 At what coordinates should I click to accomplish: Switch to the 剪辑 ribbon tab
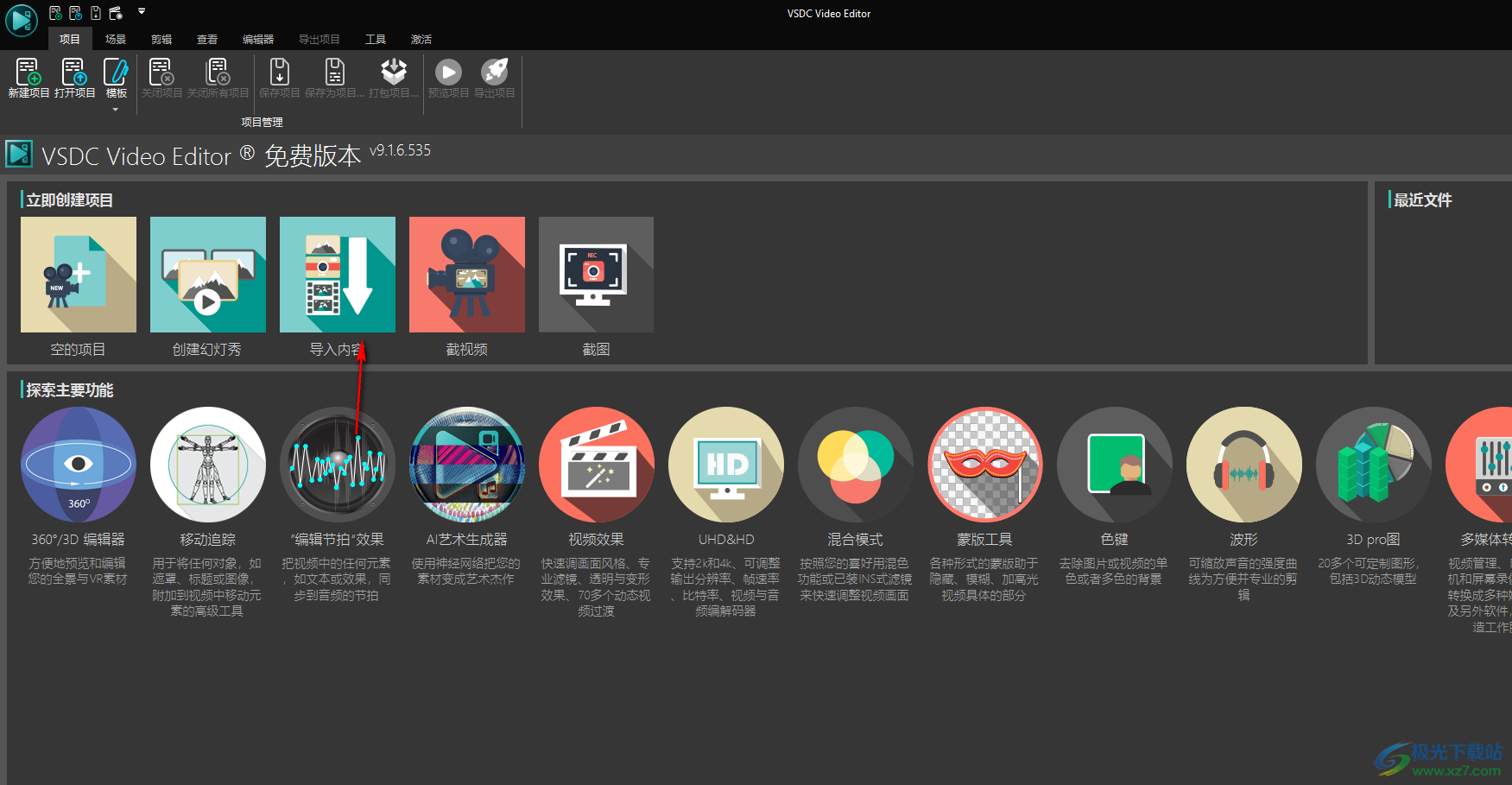(161, 40)
